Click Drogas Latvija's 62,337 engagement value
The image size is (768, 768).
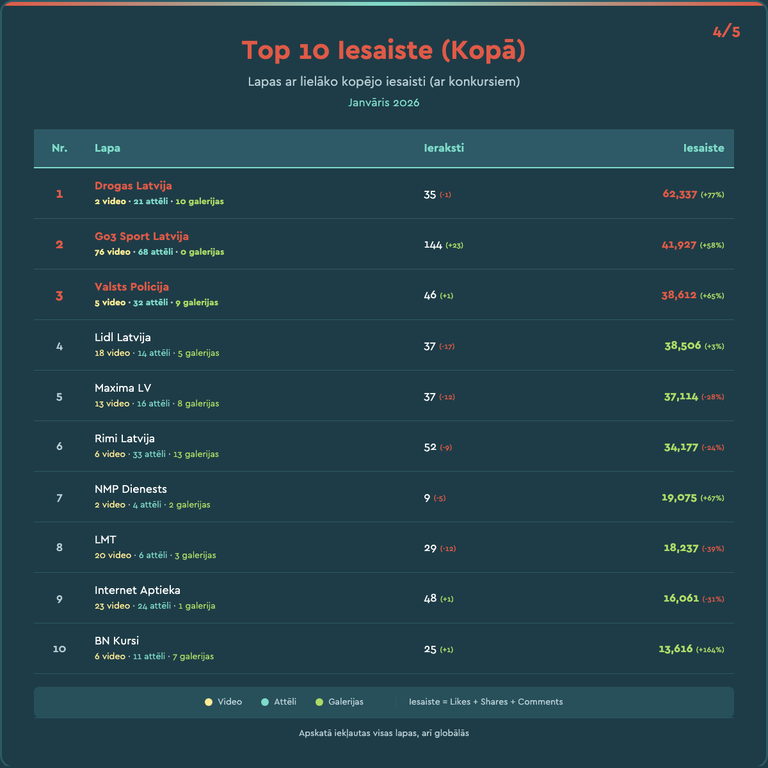click(x=679, y=194)
